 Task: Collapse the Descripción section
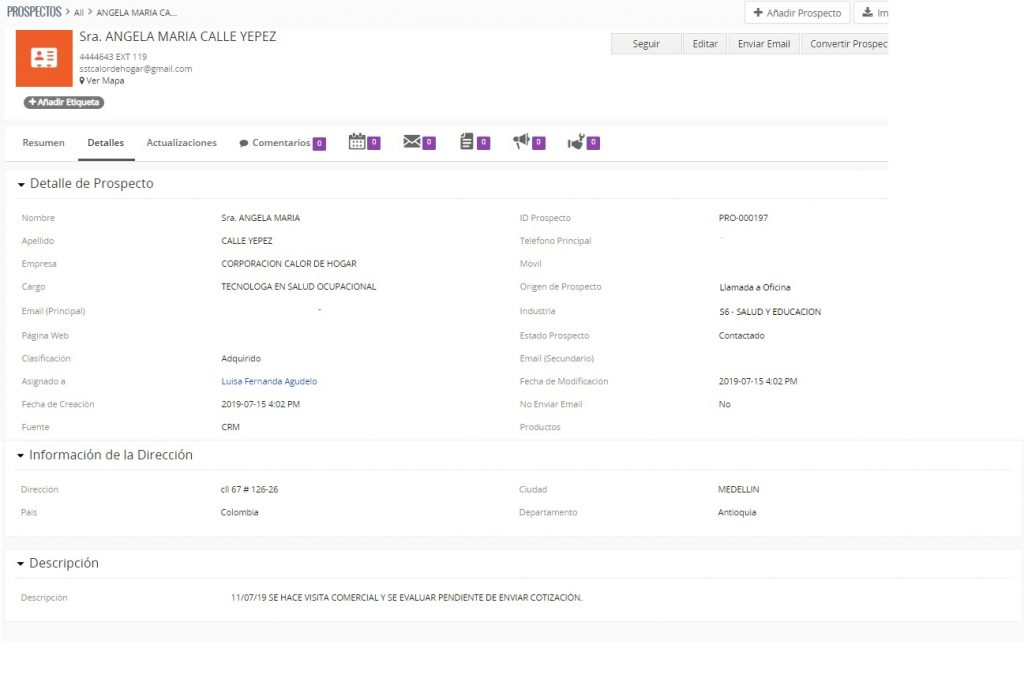21,564
